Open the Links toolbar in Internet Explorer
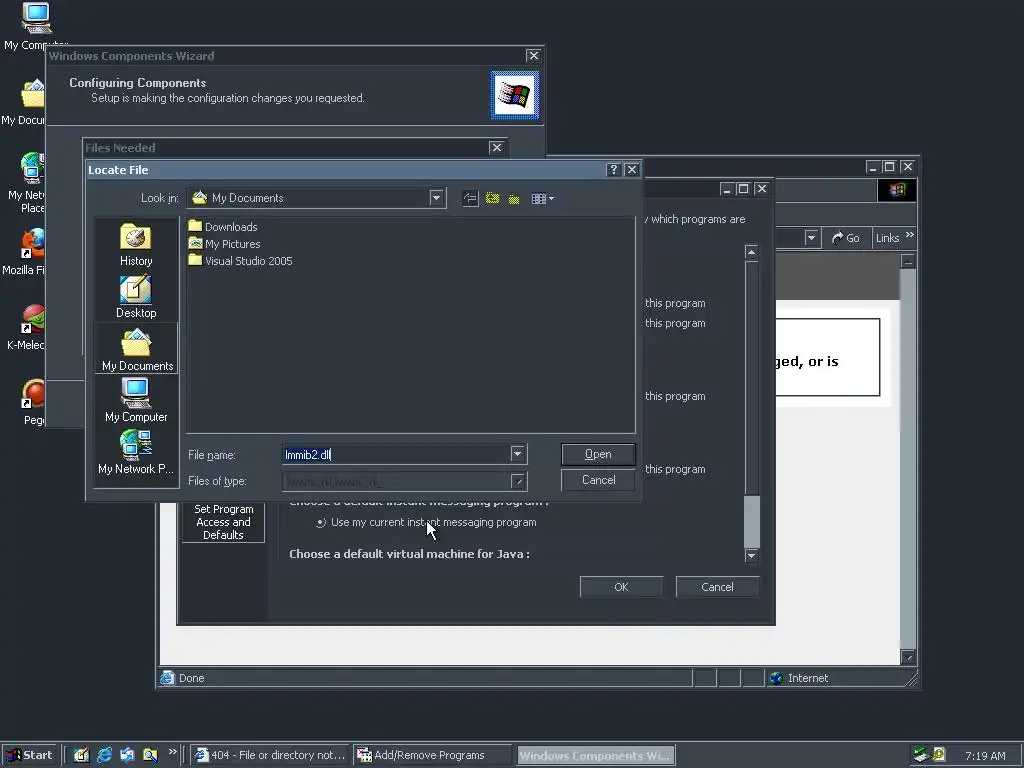The image size is (1024, 768). (888, 238)
